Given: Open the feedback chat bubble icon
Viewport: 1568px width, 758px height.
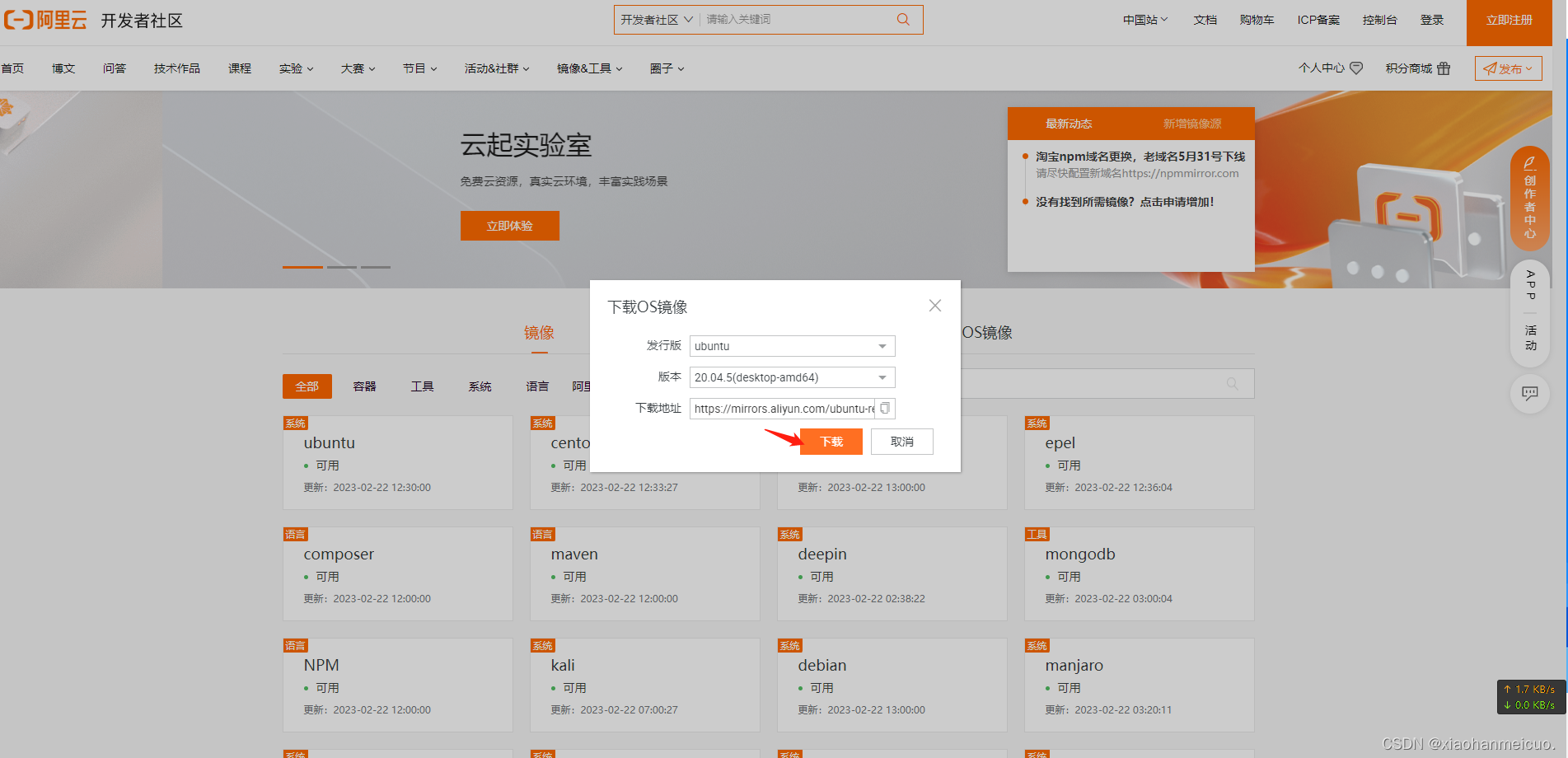Looking at the screenshot, I should tap(1530, 393).
